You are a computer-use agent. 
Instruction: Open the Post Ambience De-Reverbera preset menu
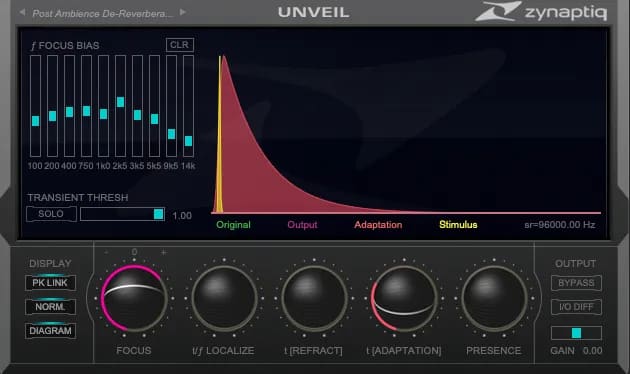(x=102, y=13)
